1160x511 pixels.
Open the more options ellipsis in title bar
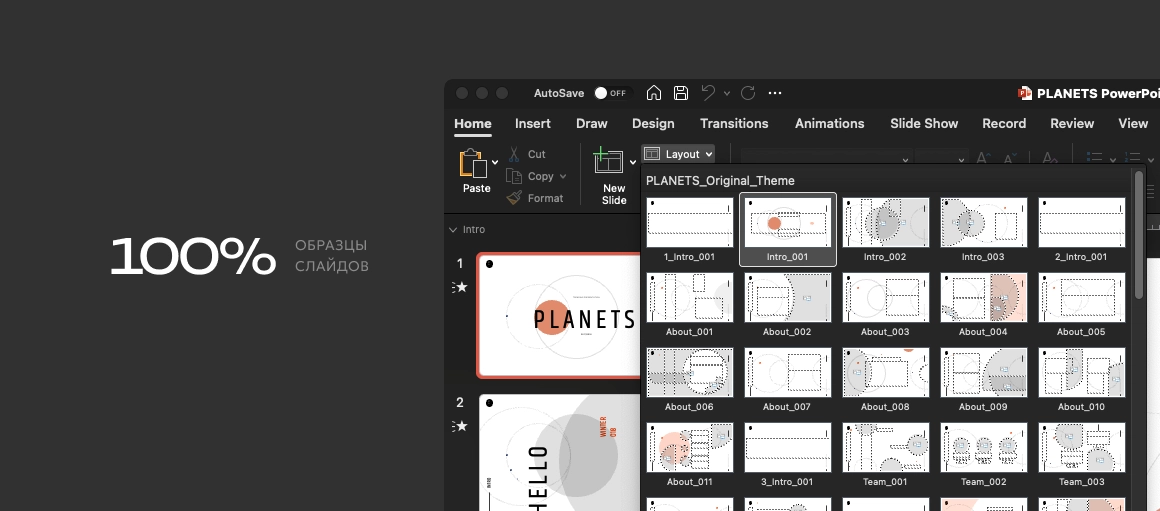775,93
